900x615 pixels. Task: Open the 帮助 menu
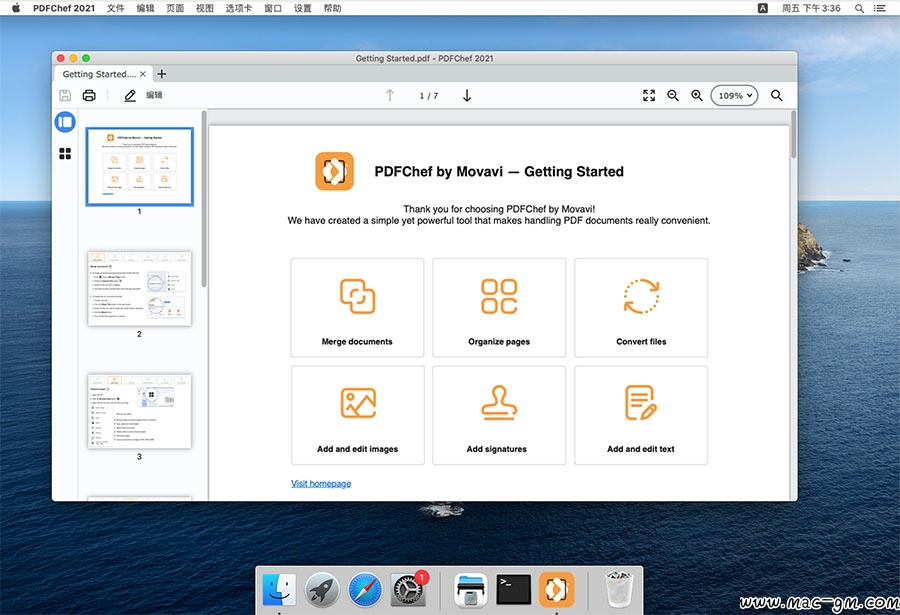click(332, 8)
